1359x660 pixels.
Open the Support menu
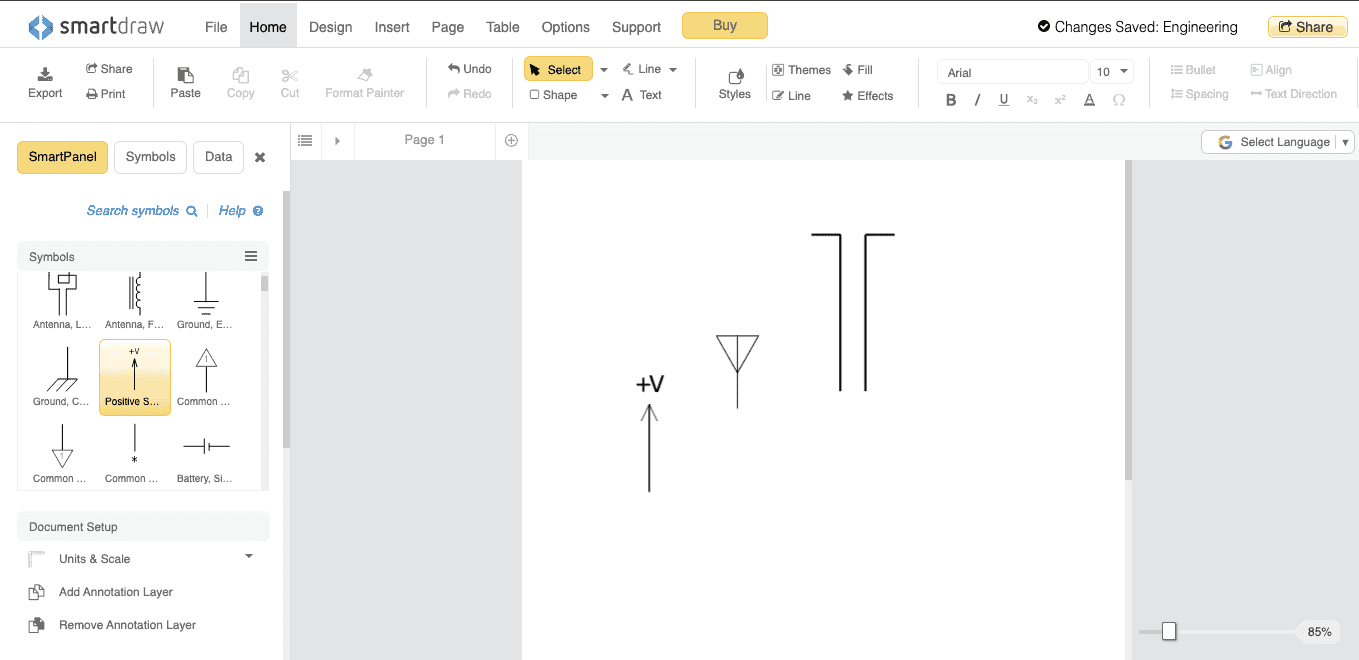click(636, 27)
